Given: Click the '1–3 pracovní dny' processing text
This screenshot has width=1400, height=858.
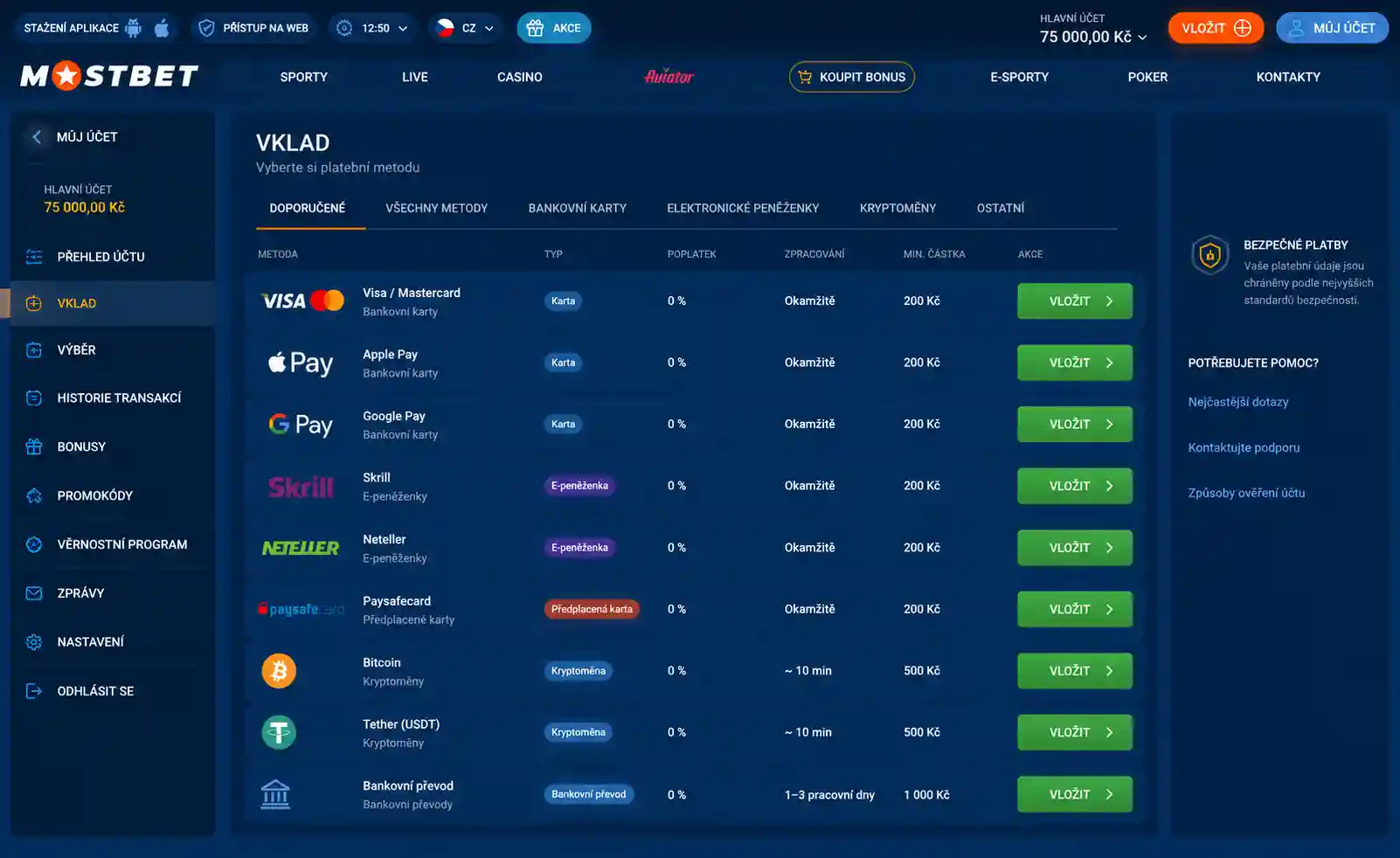Looking at the screenshot, I should (x=829, y=795).
